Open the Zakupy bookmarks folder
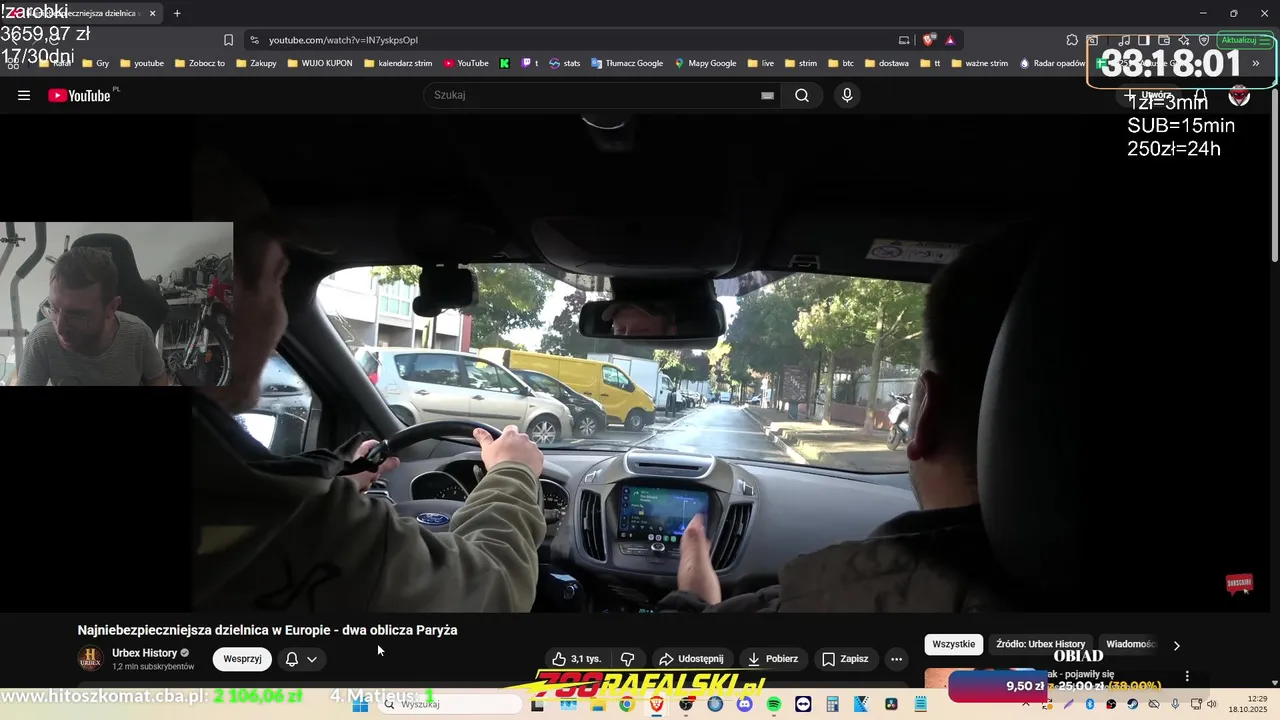The height and width of the screenshot is (720, 1280). (x=255, y=63)
